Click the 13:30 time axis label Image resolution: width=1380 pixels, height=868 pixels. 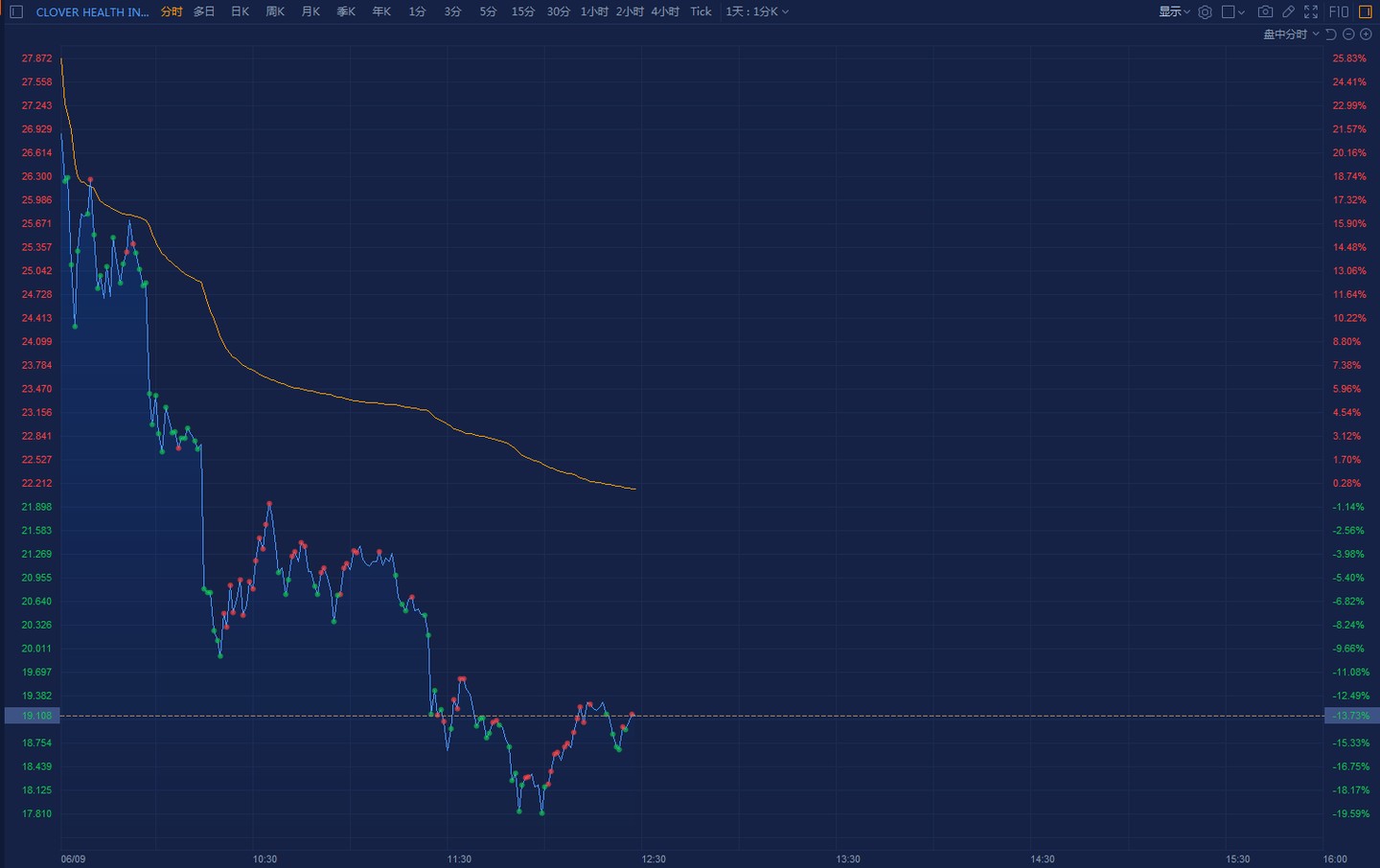[x=848, y=858]
